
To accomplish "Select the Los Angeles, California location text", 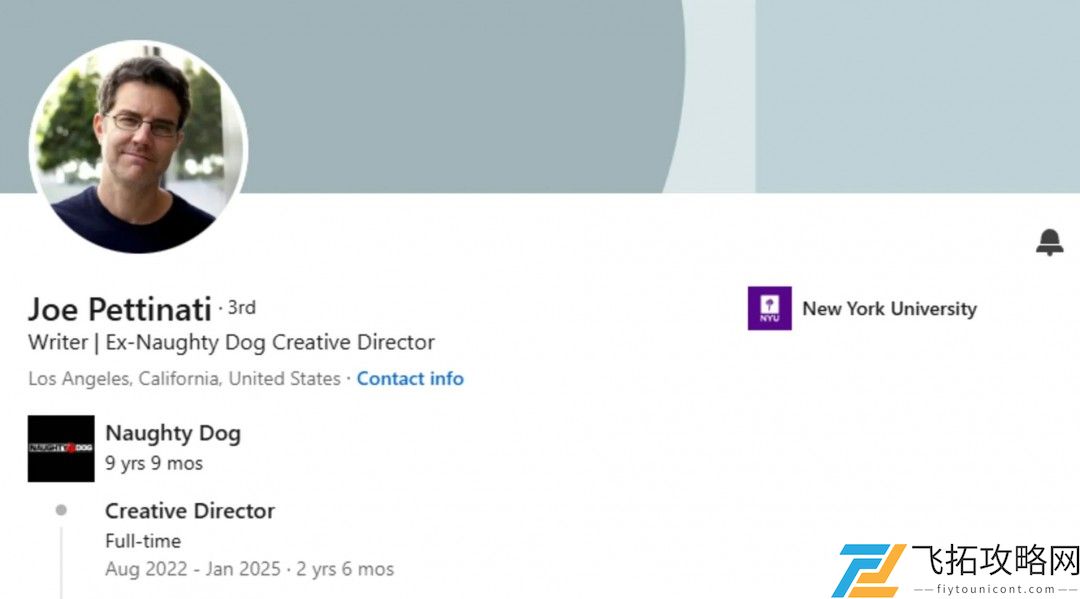I will pos(184,379).
